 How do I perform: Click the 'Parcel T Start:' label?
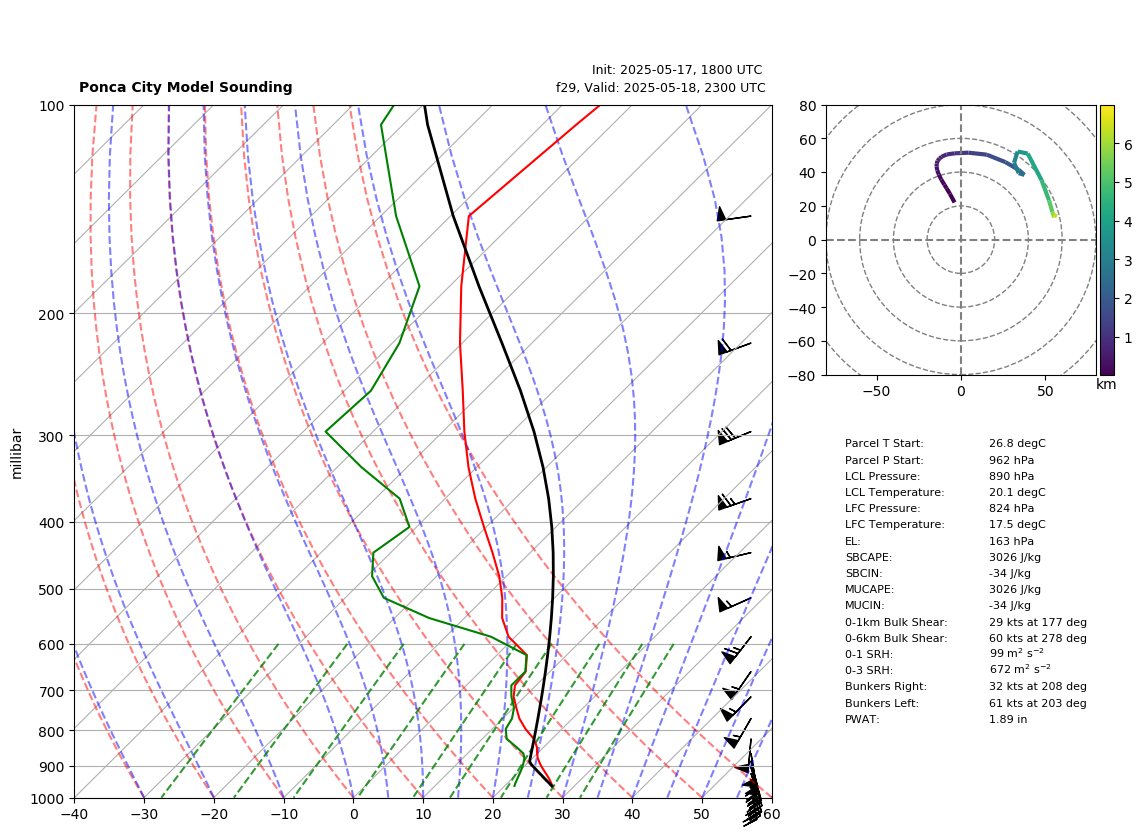(884, 443)
